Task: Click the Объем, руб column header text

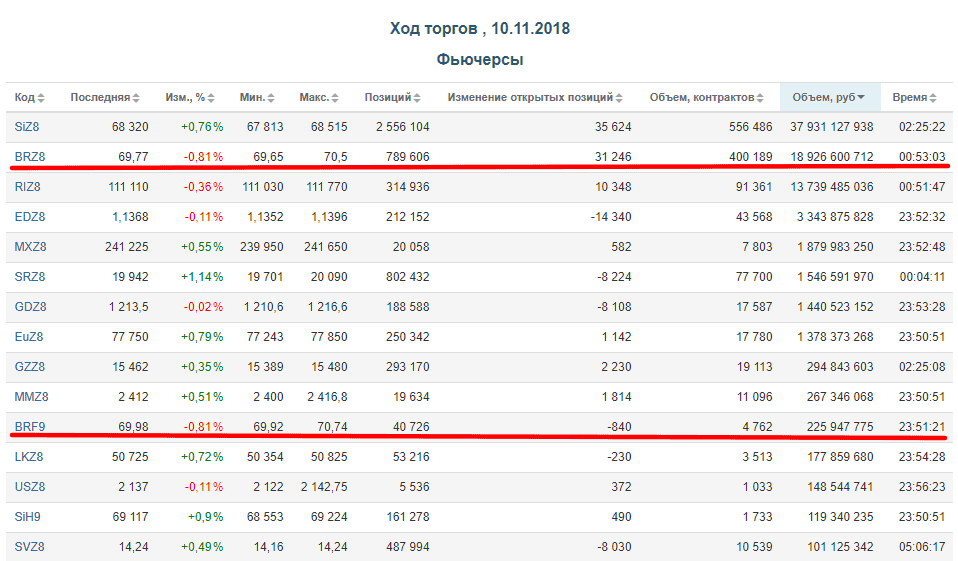Action: [x=823, y=98]
